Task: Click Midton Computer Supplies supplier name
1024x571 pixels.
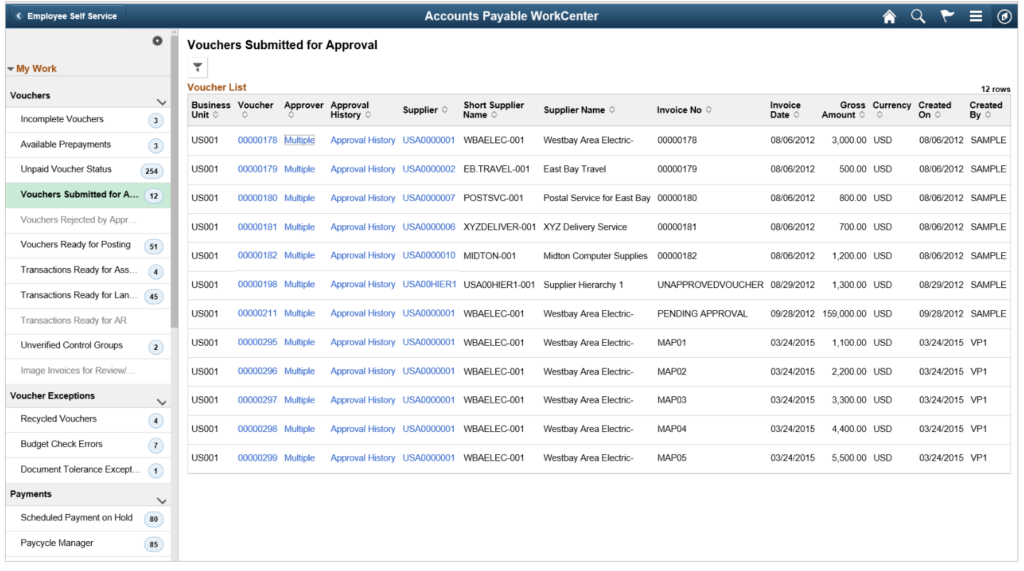Action: [595, 256]
